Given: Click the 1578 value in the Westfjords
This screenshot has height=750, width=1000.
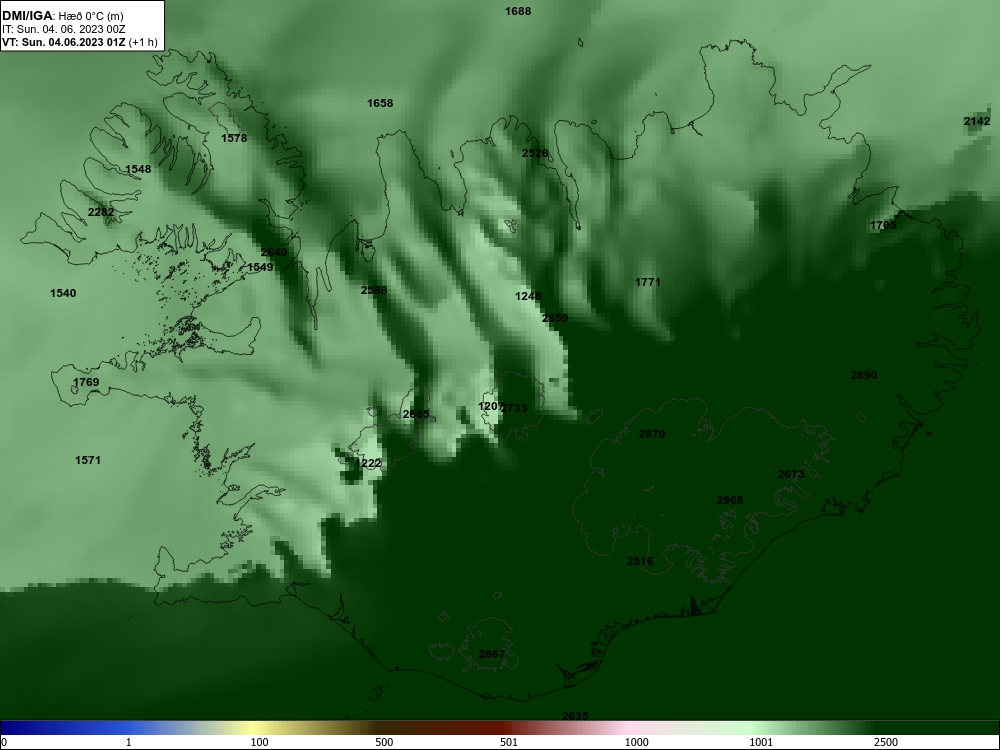Looking at the screenshot, I should click(x=234, y=138).
